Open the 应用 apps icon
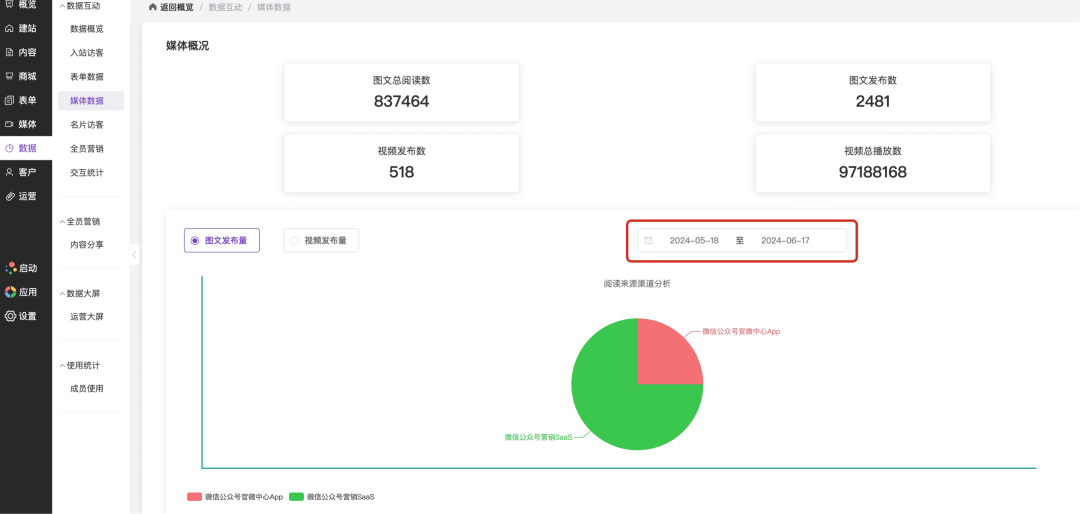1080x514 pixels. point(10,292)
